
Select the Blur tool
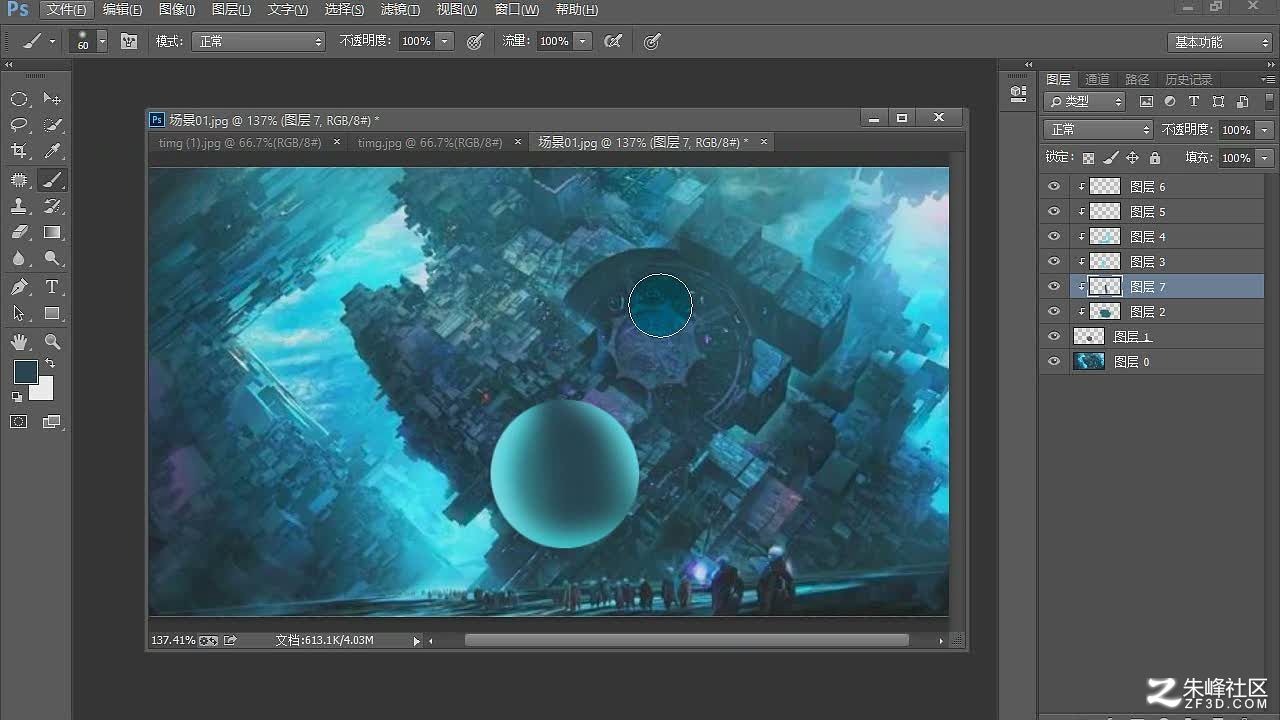tap(19, 258)
